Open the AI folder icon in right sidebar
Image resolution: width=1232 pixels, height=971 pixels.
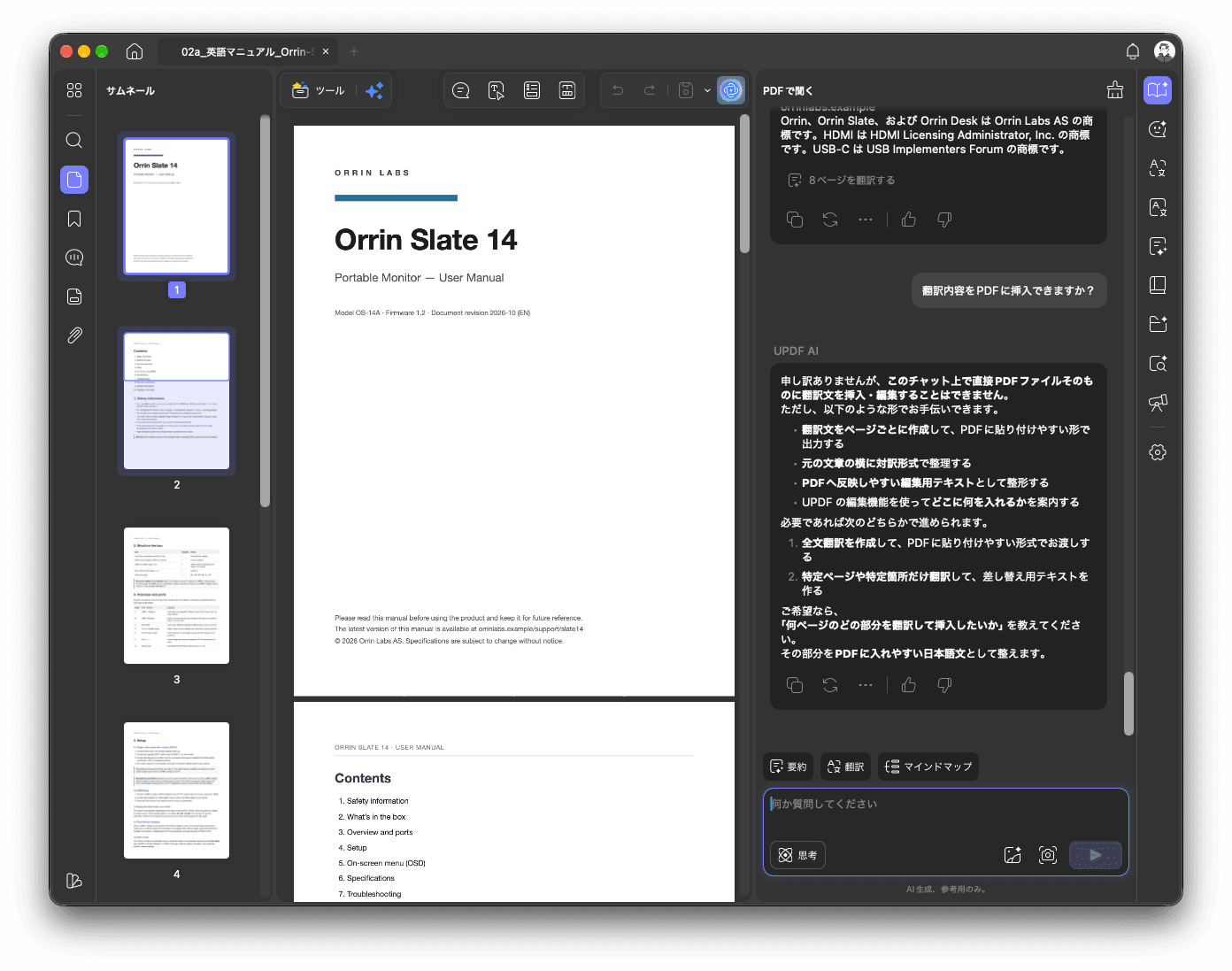tap(1158, 324)
